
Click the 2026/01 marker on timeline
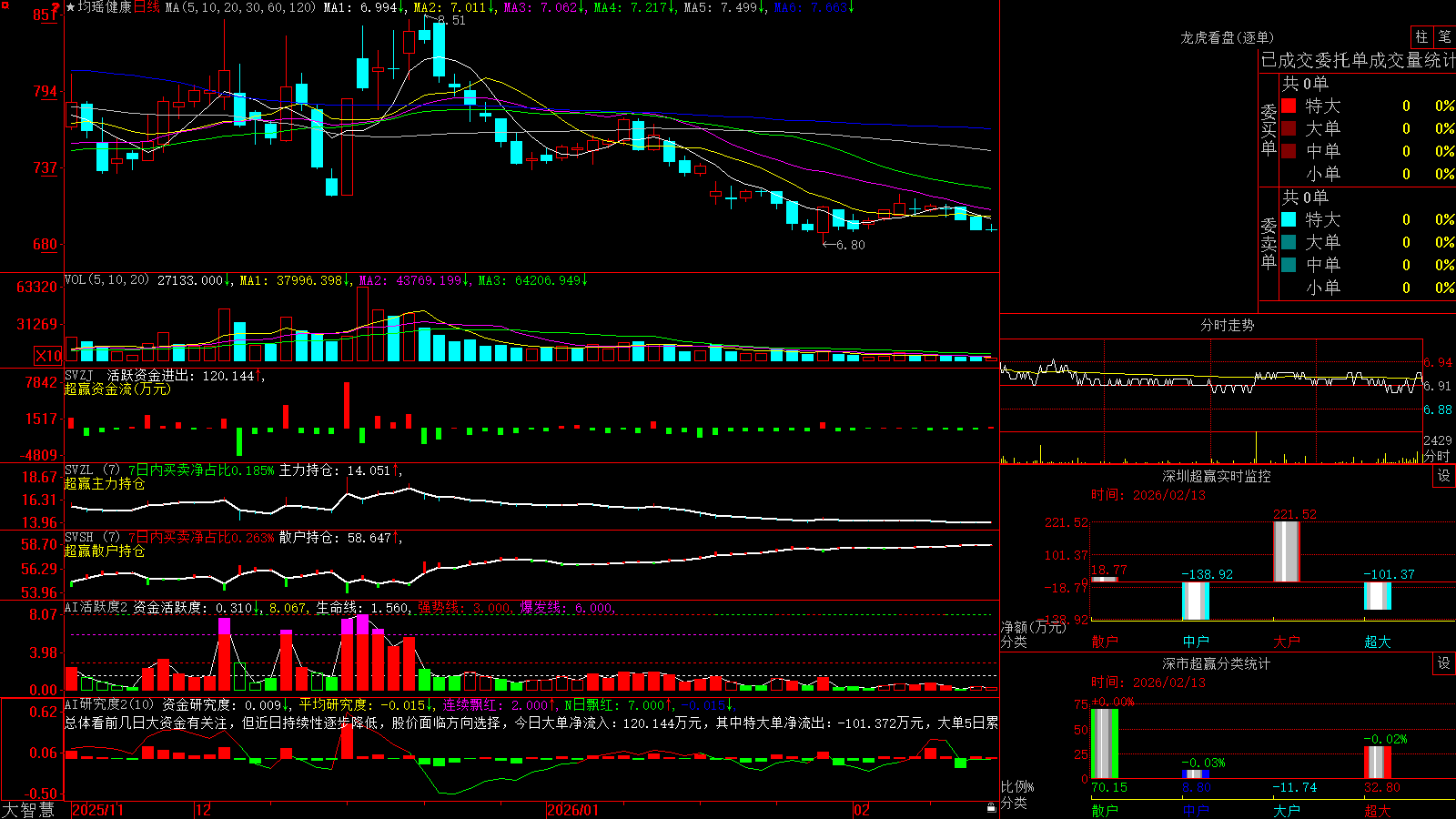point(572,810)
